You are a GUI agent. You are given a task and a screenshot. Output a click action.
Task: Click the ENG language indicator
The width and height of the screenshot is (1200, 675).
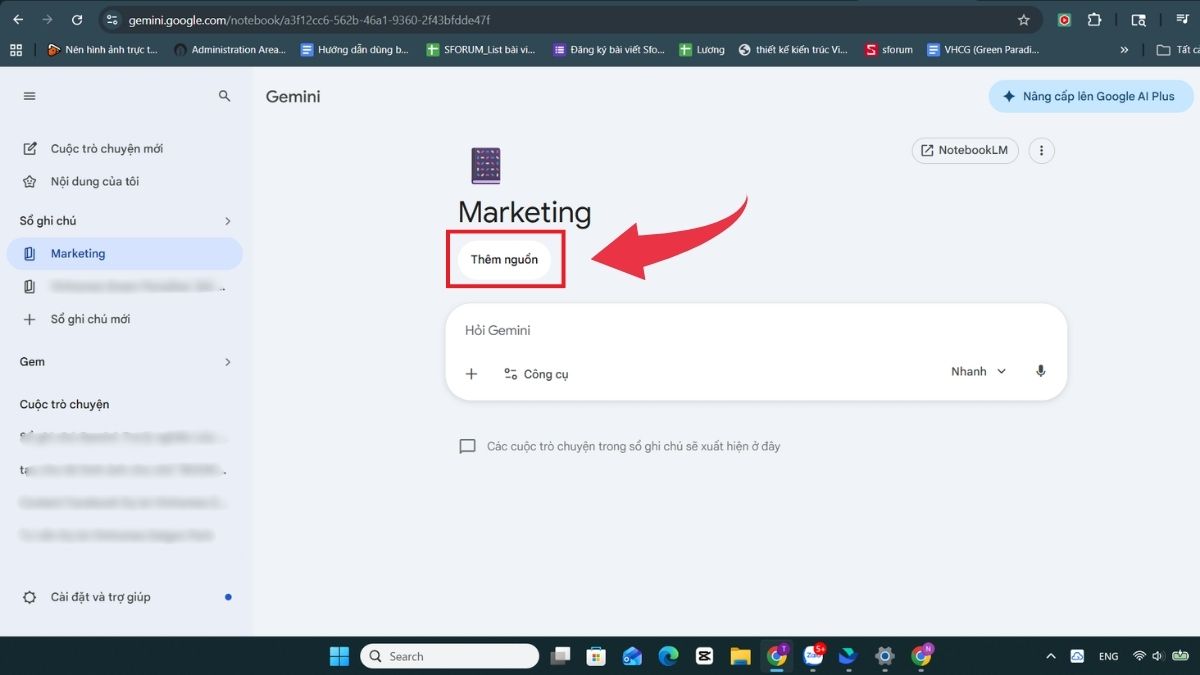point(1108,656)
